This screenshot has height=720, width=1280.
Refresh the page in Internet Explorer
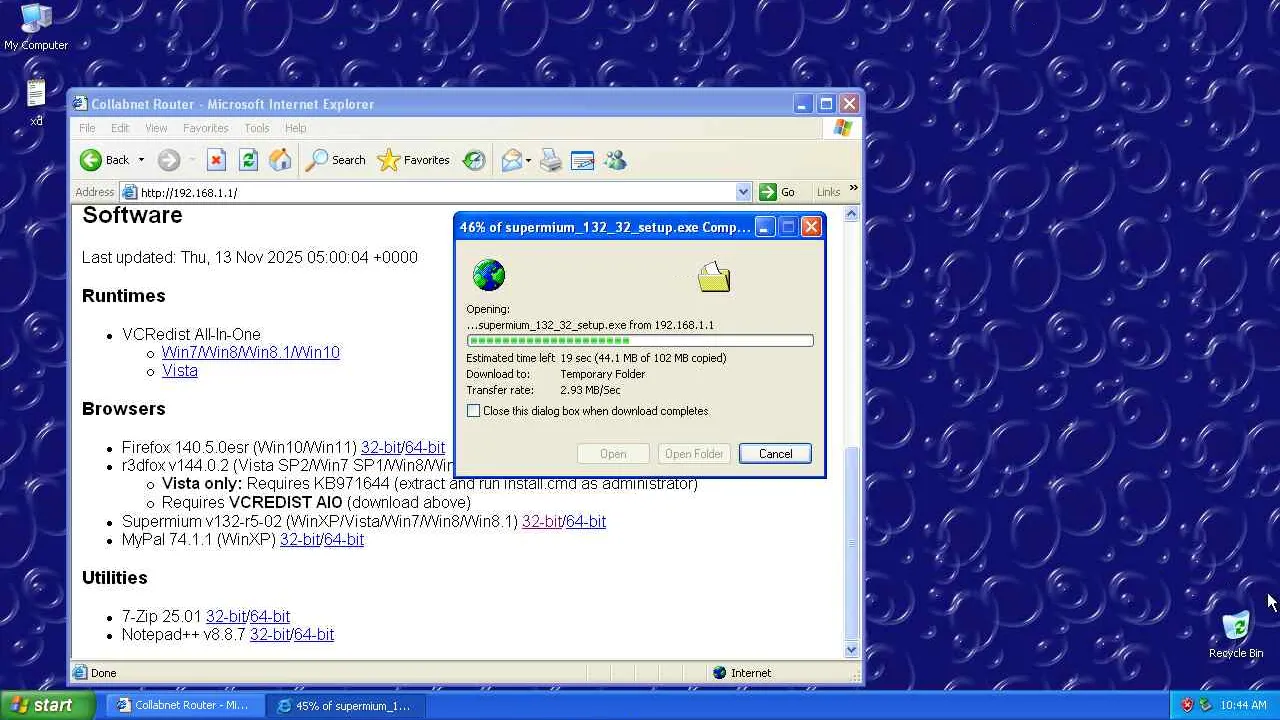tap(248, 160)
